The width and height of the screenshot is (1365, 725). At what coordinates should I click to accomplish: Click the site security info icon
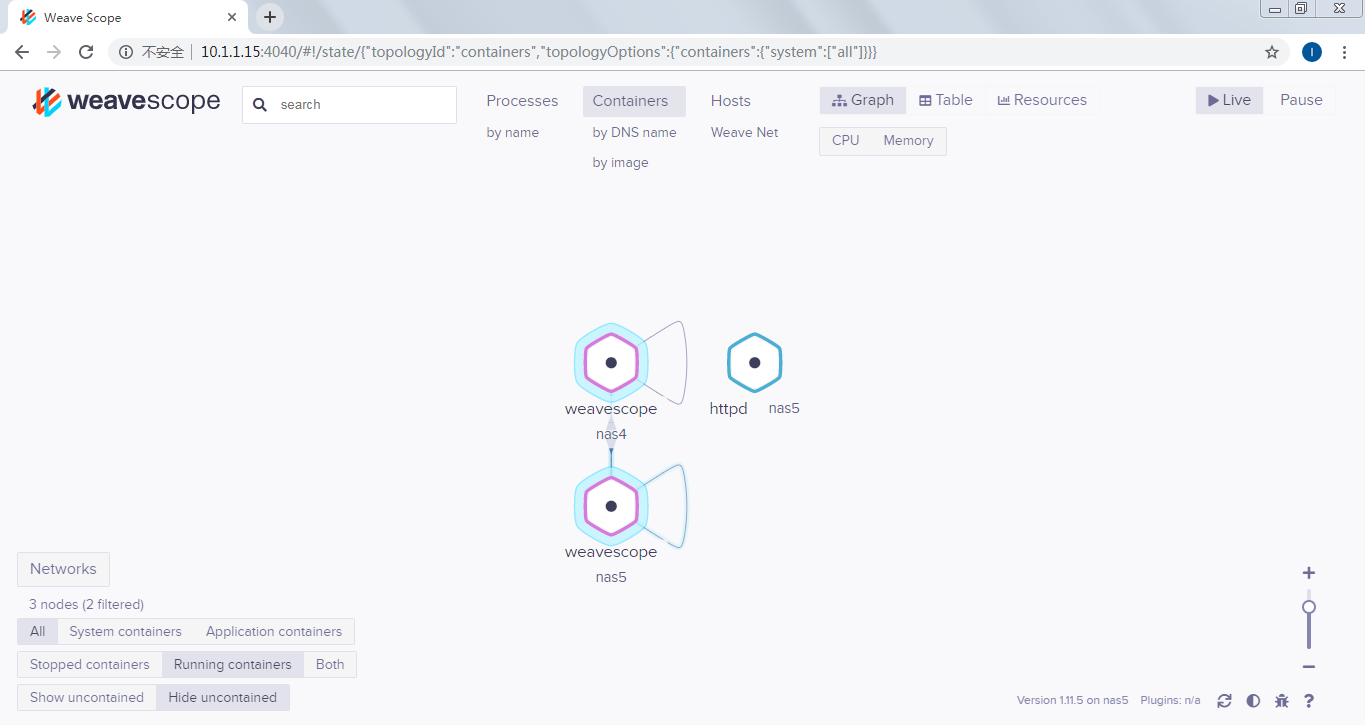[126, 52]
